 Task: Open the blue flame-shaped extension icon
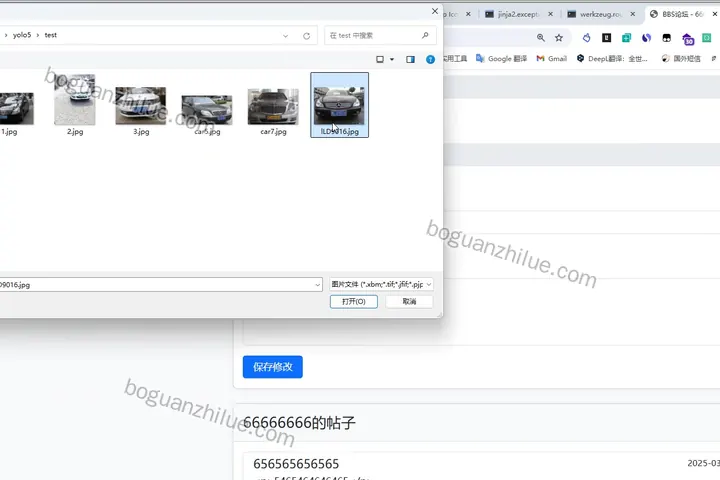click(x=586, y=38)
